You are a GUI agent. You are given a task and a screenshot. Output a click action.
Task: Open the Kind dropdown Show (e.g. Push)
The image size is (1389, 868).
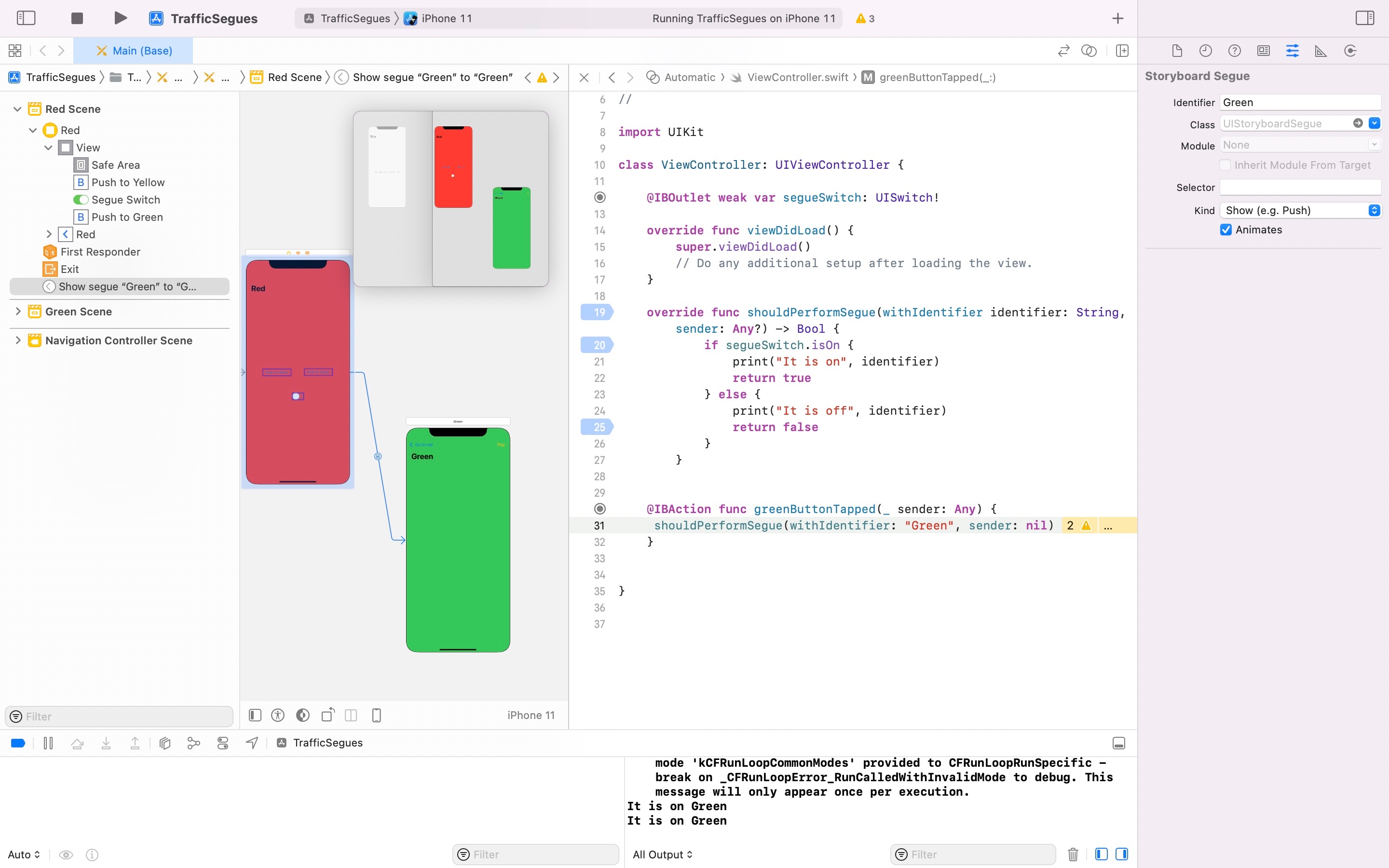click(x=1300, y=210)
